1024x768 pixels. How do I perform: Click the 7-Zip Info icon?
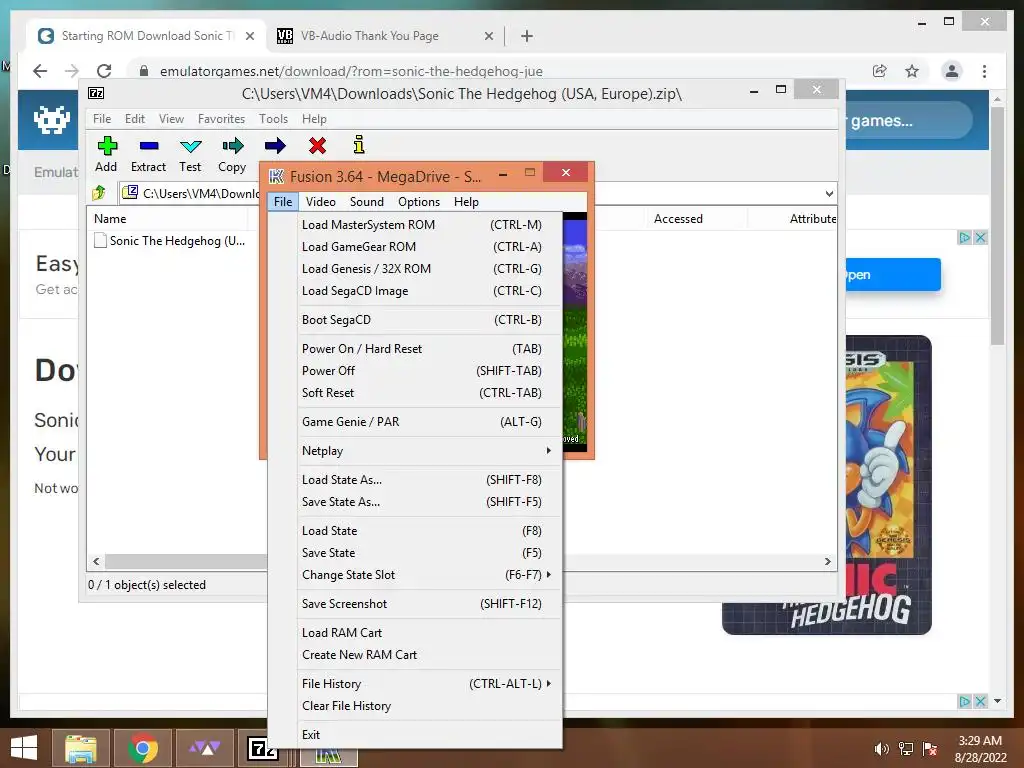tap(359, 145)
